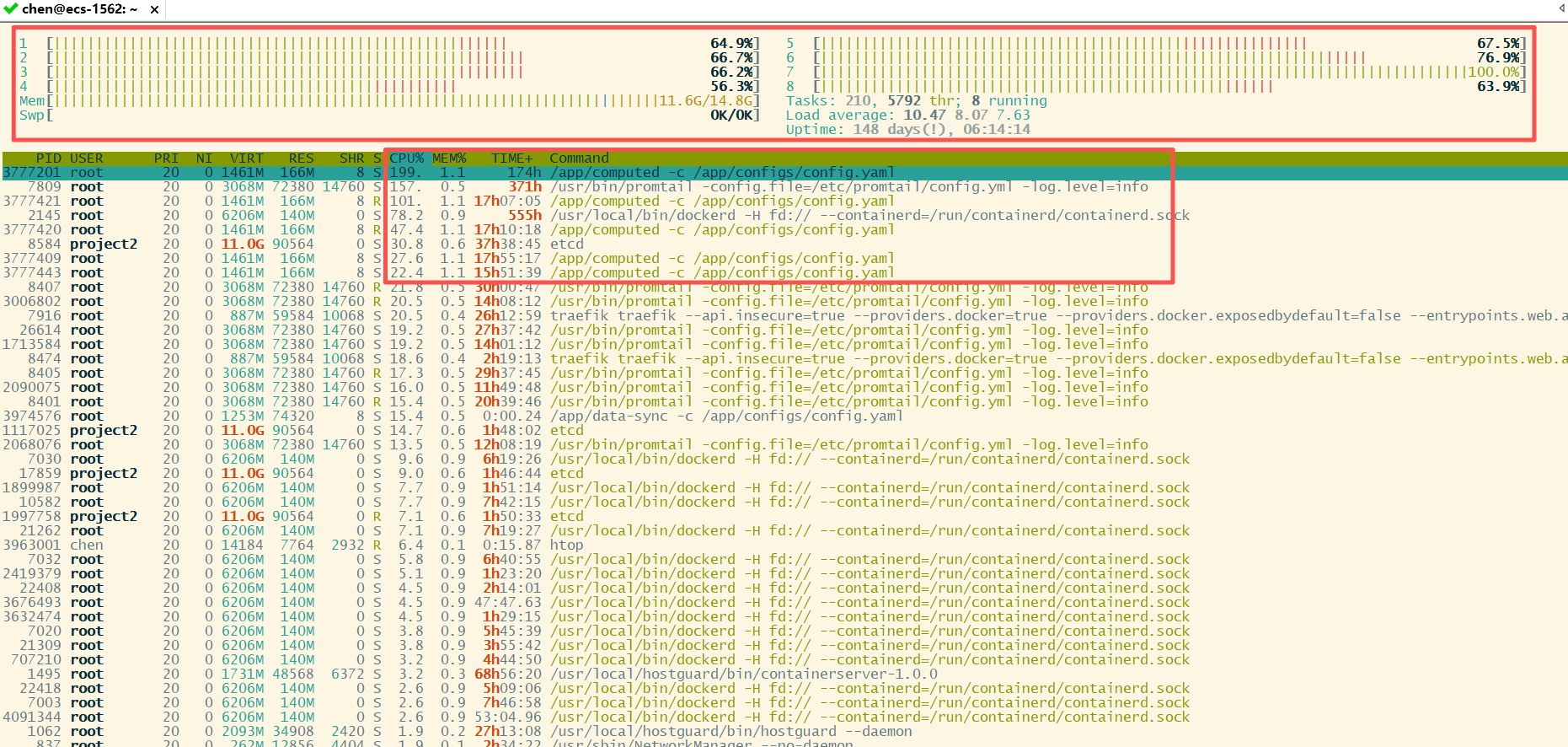Screen dimensions: 1568x747
Task: Sort by the VIRT column header
Action: [x=246, y=159]
